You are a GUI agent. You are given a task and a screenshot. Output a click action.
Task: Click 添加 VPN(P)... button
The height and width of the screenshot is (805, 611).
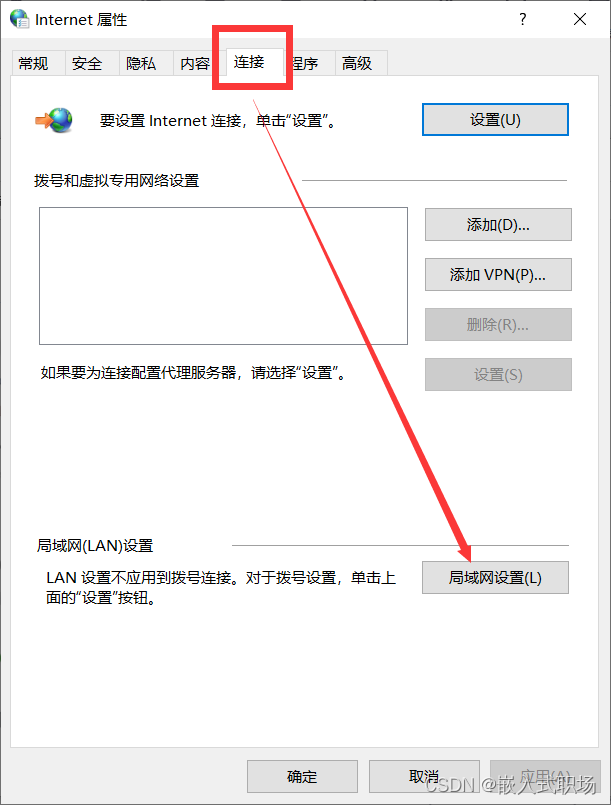tap(498, 275)
